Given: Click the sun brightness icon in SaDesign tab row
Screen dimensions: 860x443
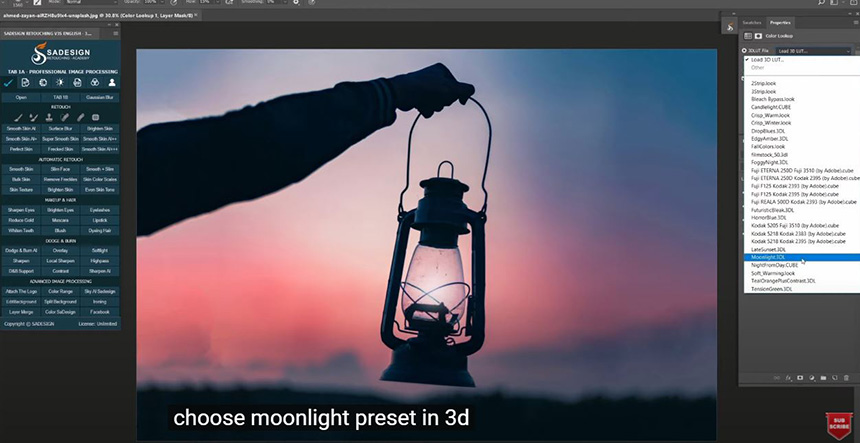Looking at the screenshot, I should tap(60, 83).
